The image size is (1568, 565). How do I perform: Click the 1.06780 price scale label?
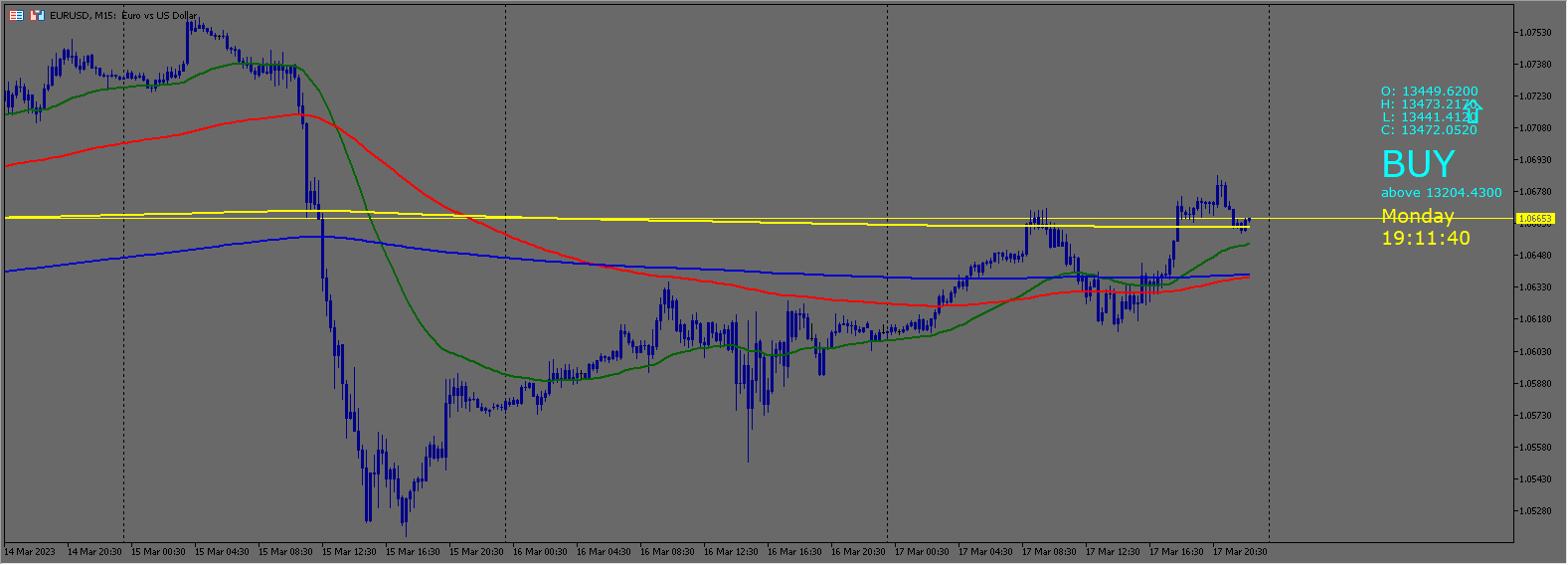(1535, 192)
